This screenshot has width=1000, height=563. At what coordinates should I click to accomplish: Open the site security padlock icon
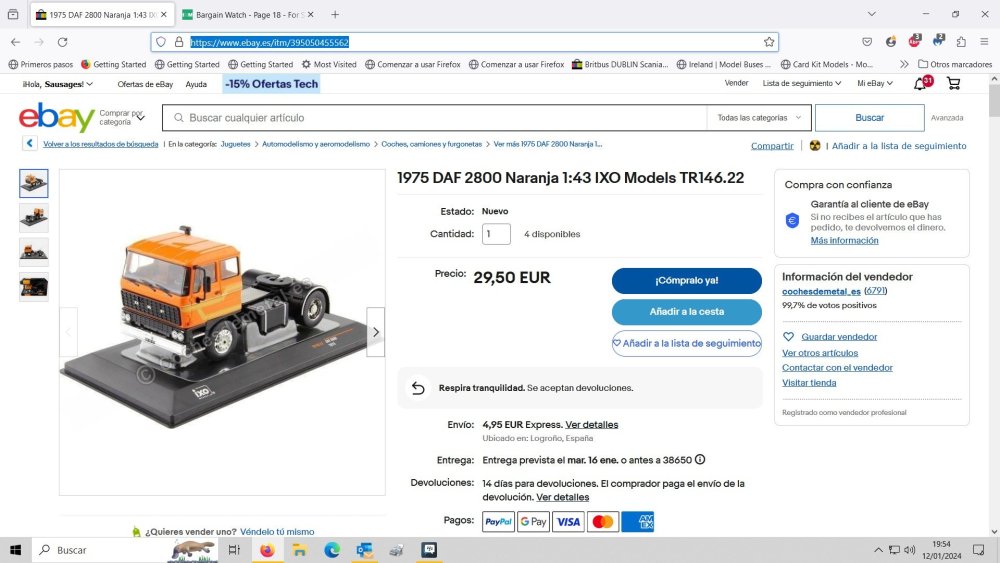[x=179, y=42]
